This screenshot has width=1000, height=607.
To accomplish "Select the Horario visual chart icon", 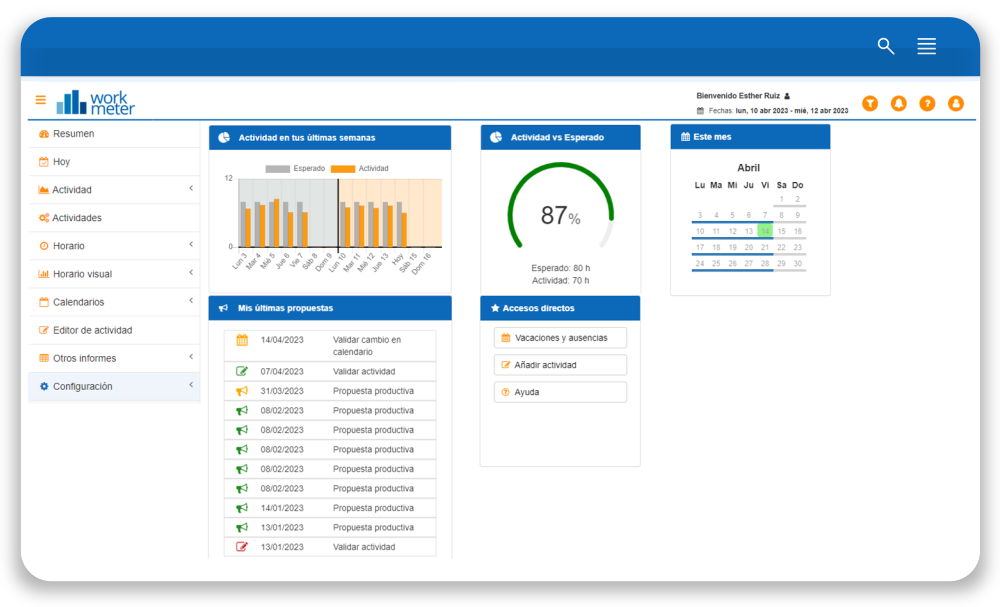I will (x=44, y=273).
